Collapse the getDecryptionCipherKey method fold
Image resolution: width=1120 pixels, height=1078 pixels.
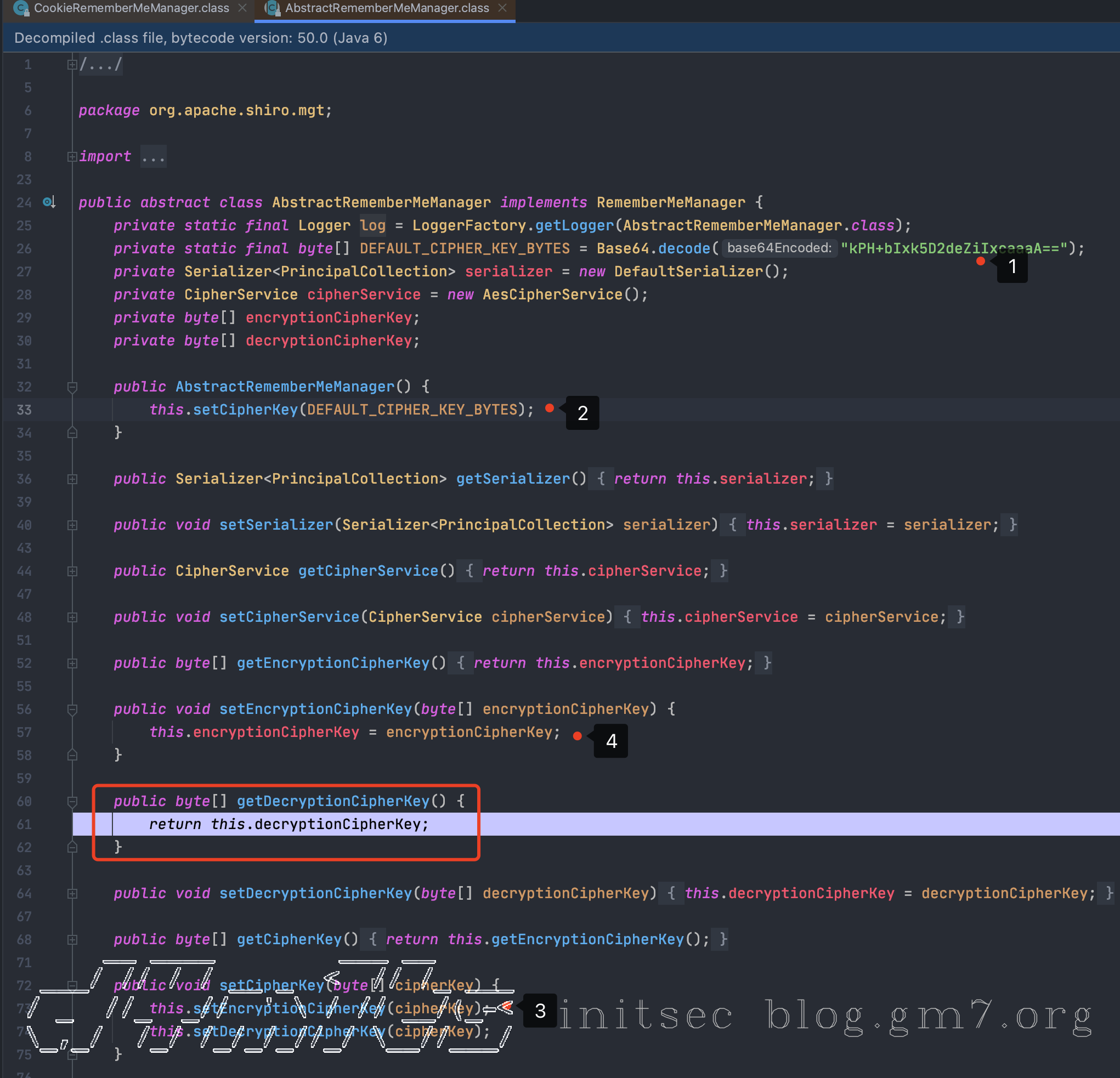[x=72, y=802]
